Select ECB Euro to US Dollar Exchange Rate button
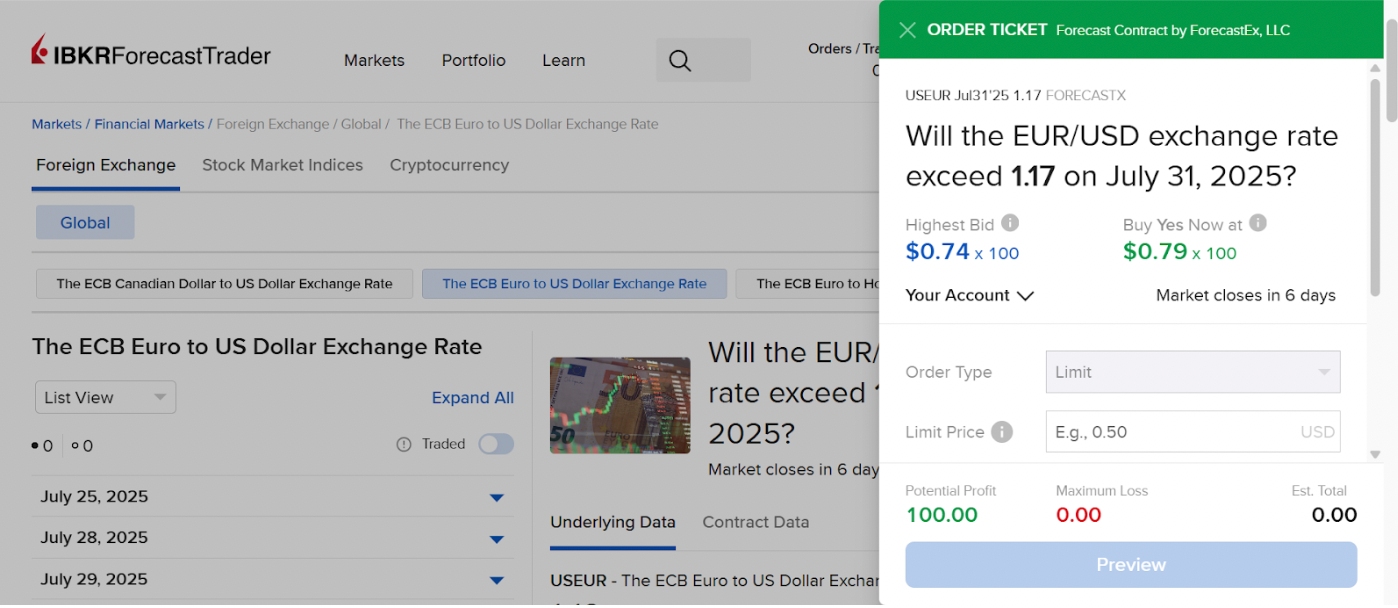Viewport: 1398px width, 608px height. click(x=575, y=284)
